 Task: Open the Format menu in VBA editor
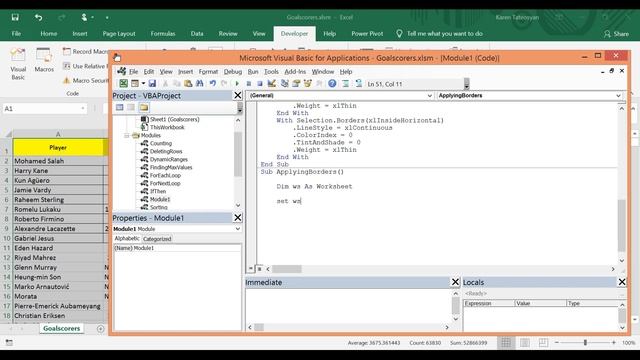[208, 71]
